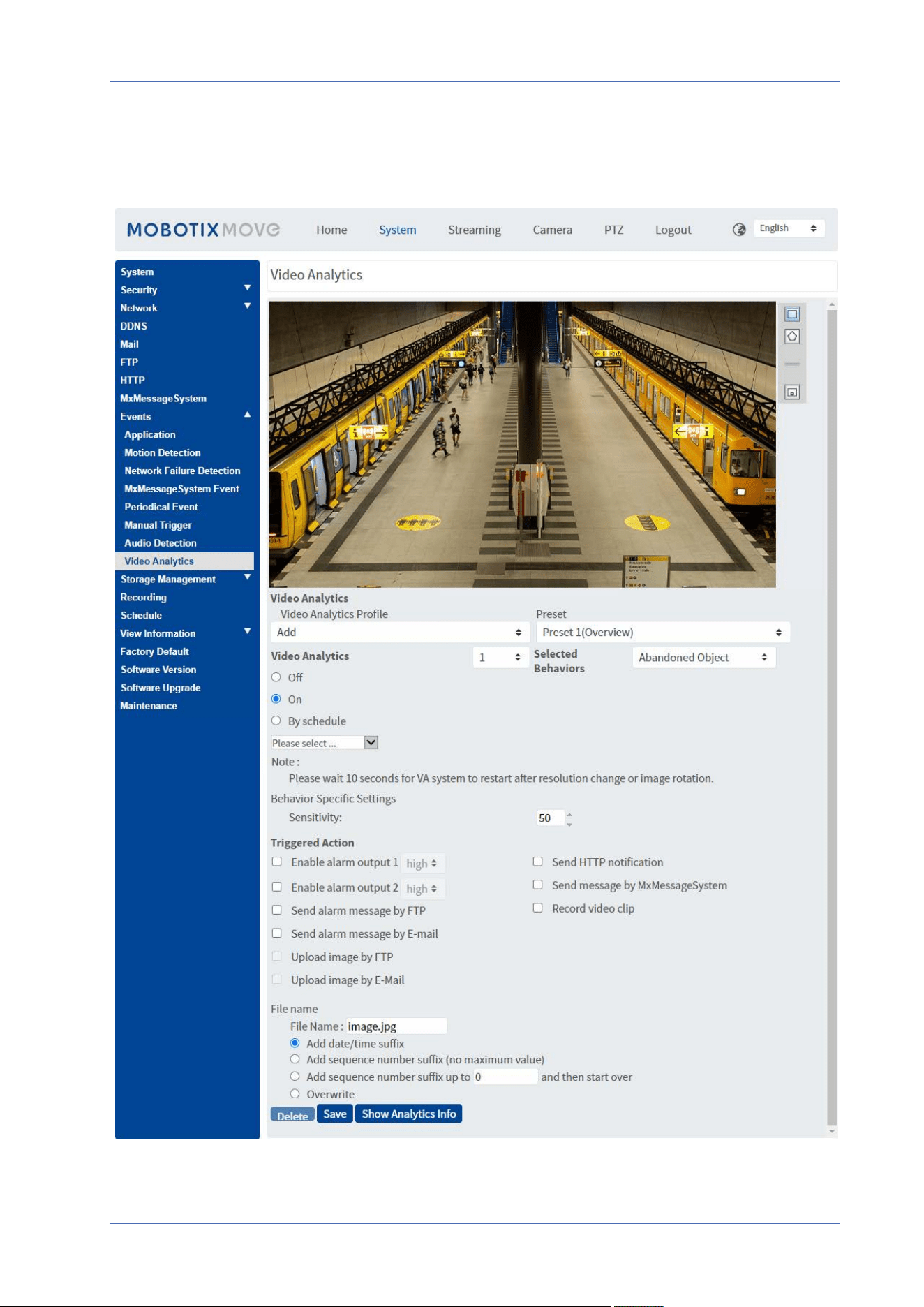
Task: Click the File Name input field
Action: (396, 1026)
